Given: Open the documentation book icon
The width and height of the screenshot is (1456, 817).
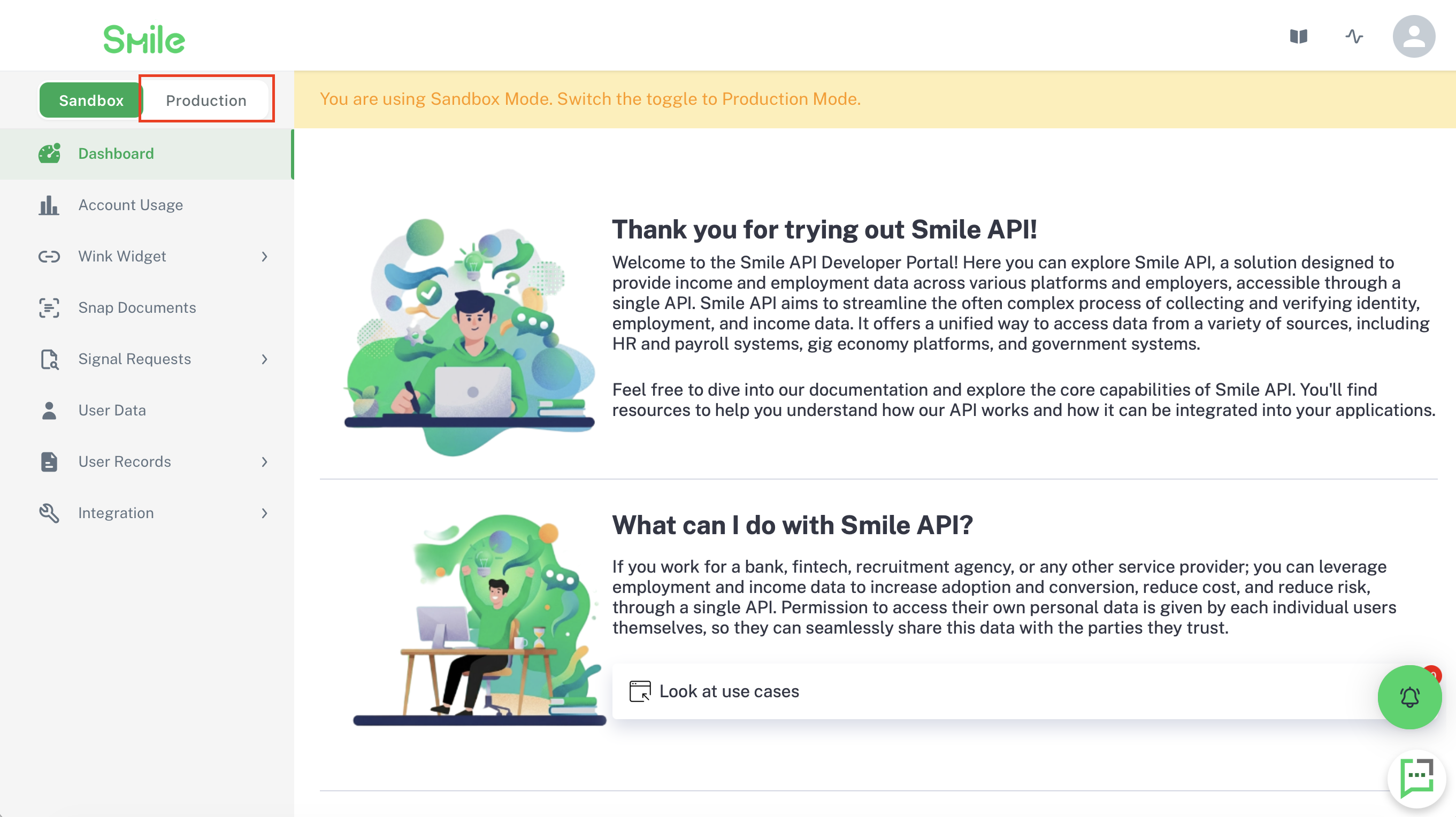Looking at the screenshot, I should pos(1298,37).
